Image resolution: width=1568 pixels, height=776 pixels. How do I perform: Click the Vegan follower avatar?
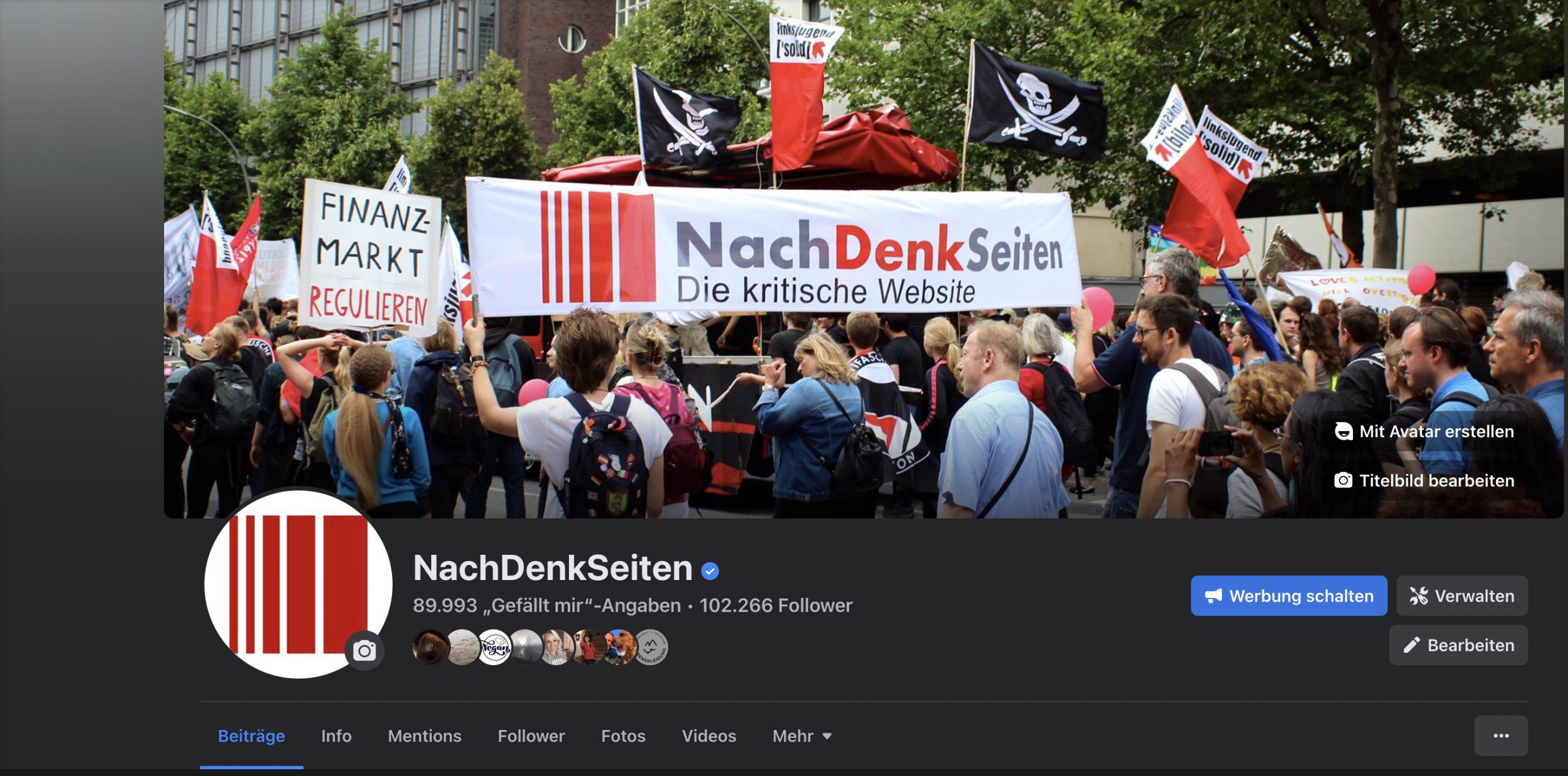[x=494, y=647]
